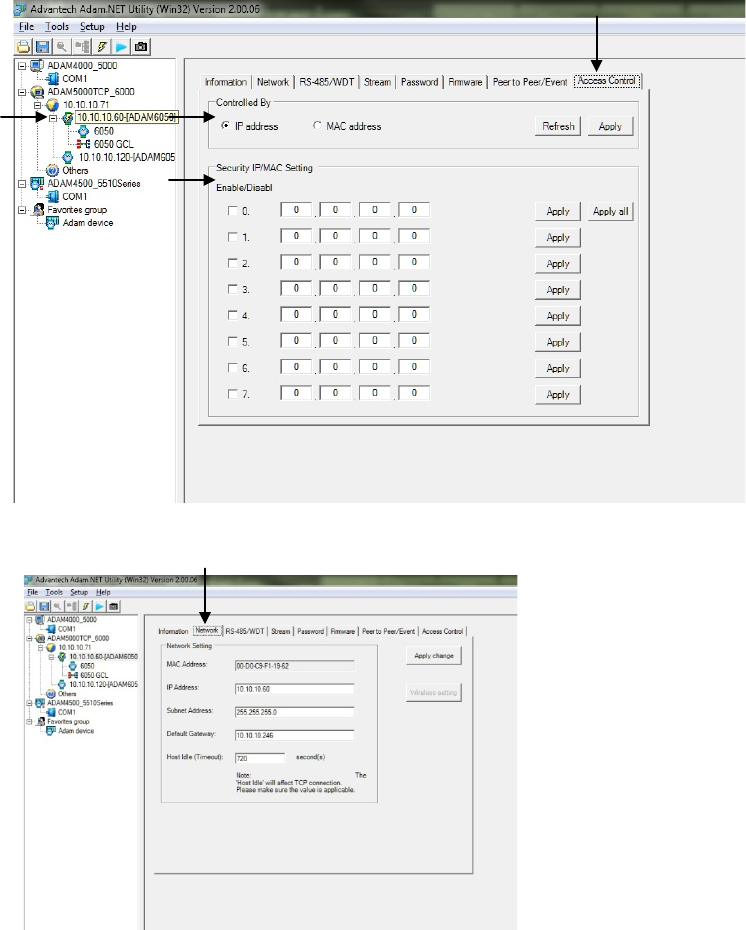This screenshot has height=930, width=746.
Task: Click first octet field of security row 0.
Action: pyautogui.click(x=296, y=209)
